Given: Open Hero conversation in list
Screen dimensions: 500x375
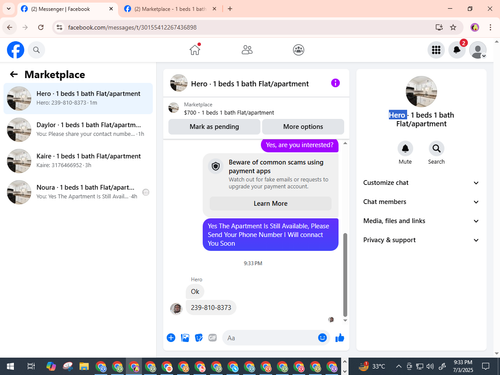Looking at the screenshot, I should click(x=78, y=98).
